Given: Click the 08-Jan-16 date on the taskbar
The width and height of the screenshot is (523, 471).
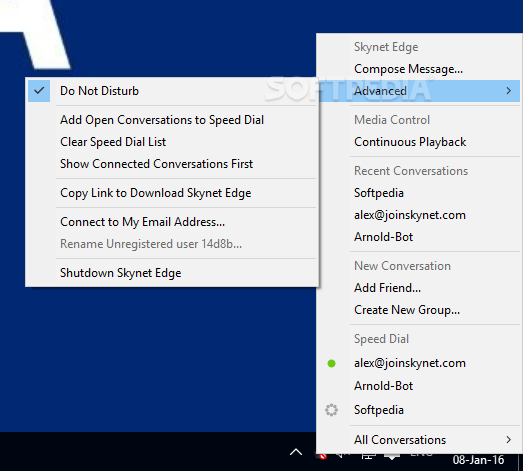Looking at the screenshot, I should (478, 460).
